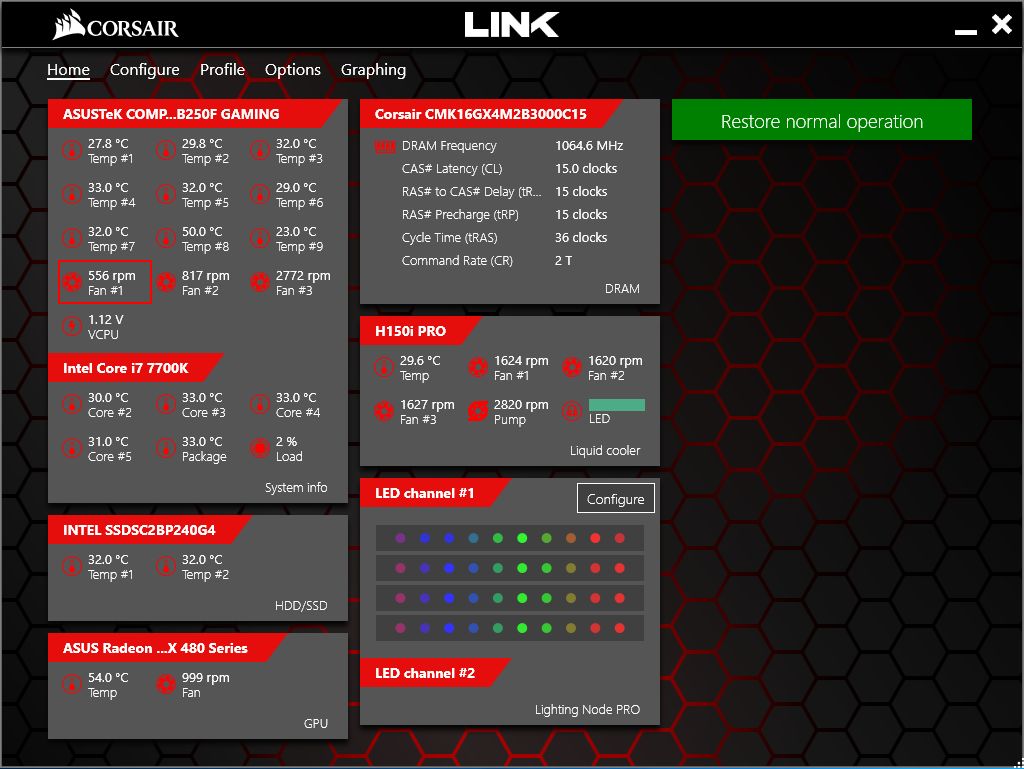1024x769 pixels.
Task: Click the 'Lighting Node PRO' label
Action: pyautogui.click(x=587, y=710)
